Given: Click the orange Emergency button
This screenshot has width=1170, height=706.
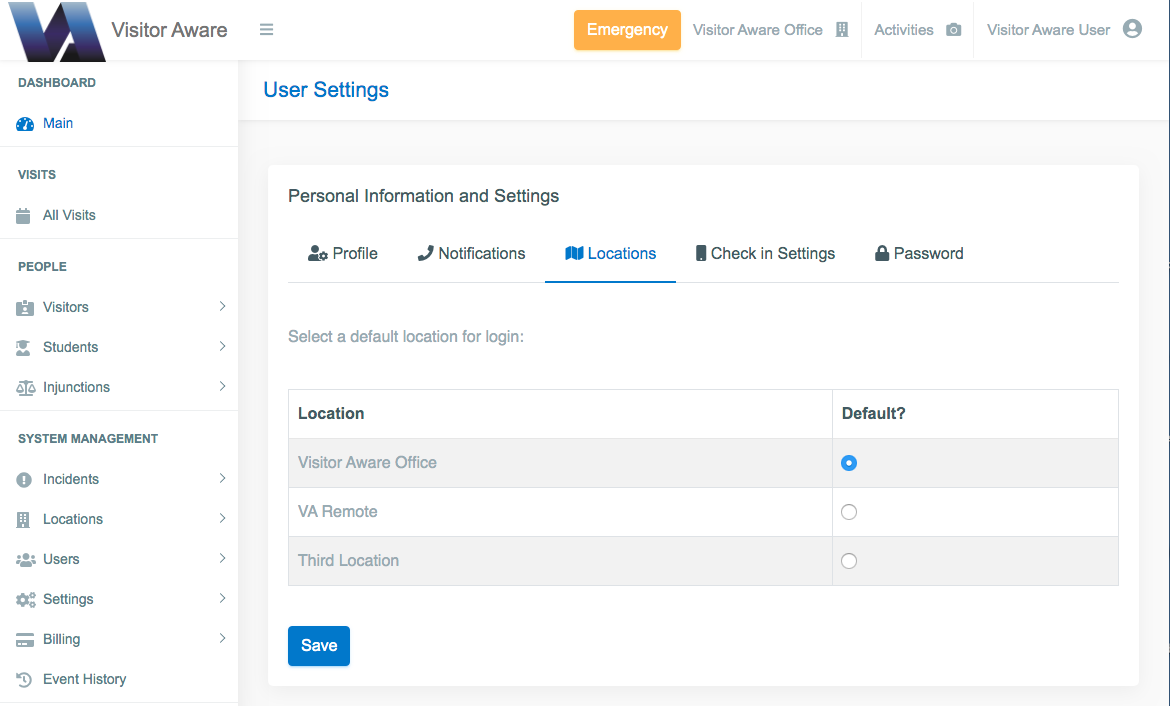Looking at the screenshot, I should tap(627, 30).
